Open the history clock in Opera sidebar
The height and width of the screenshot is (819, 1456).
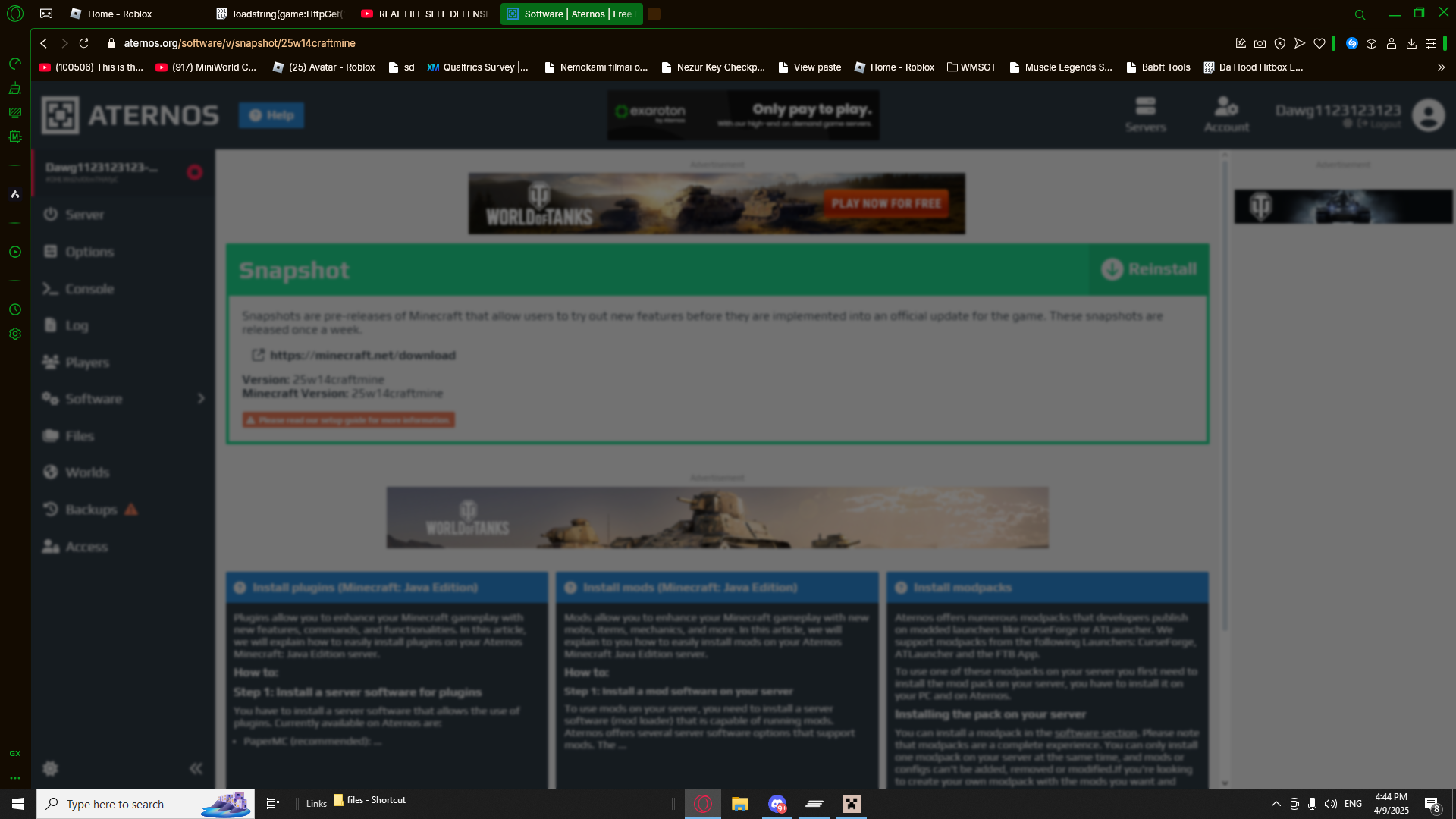(x=15, y=309)
